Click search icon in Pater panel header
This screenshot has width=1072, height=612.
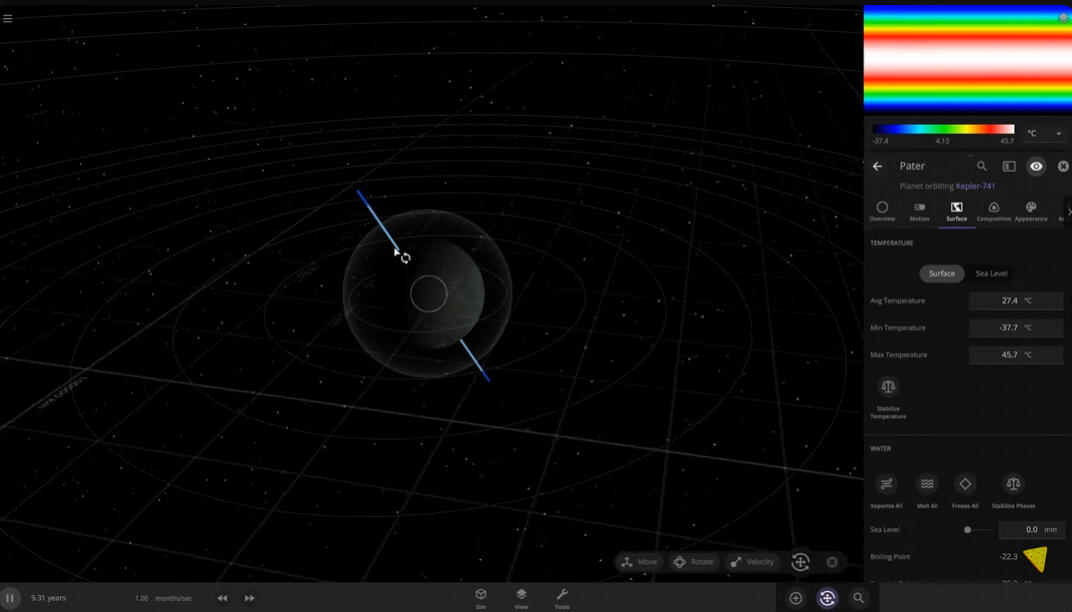pos(982,167)
